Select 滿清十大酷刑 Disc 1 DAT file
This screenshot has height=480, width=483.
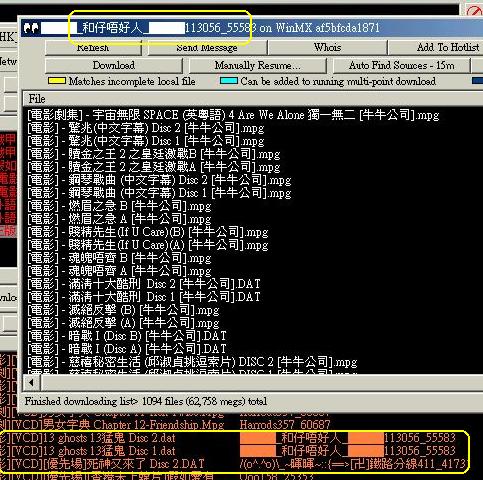[144, 297]
